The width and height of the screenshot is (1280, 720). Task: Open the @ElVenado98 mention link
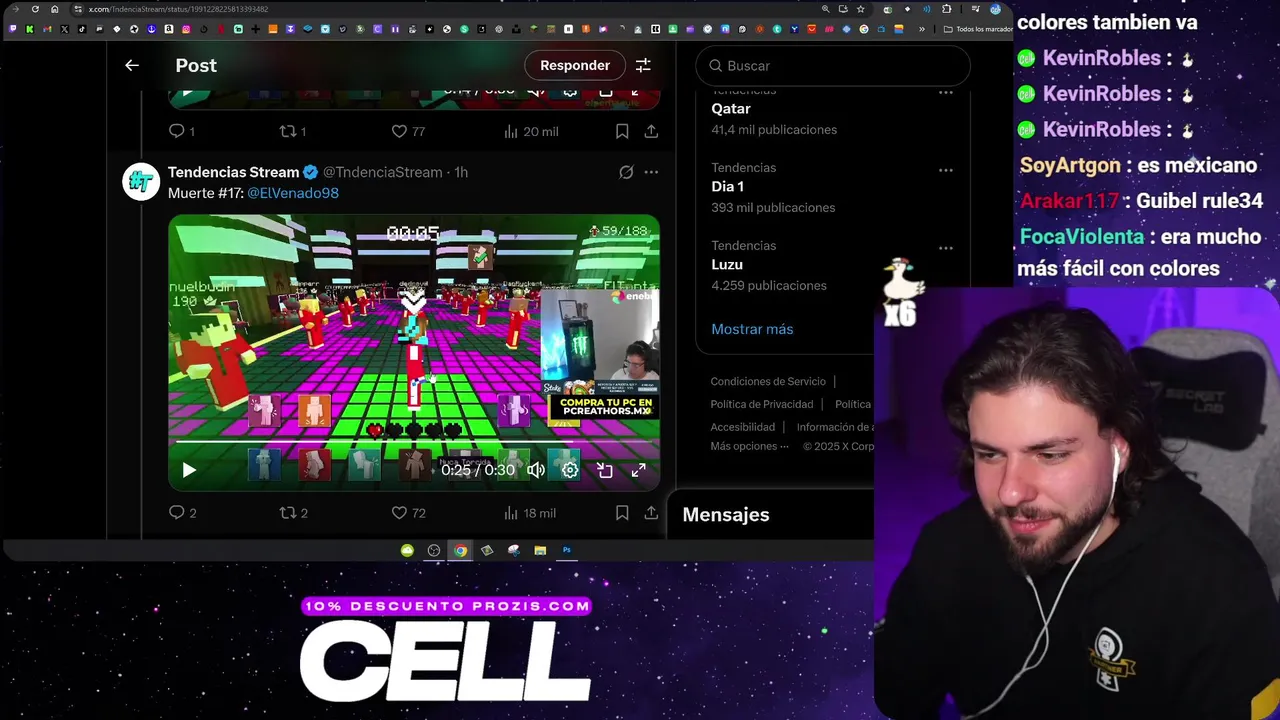point(293,193)
